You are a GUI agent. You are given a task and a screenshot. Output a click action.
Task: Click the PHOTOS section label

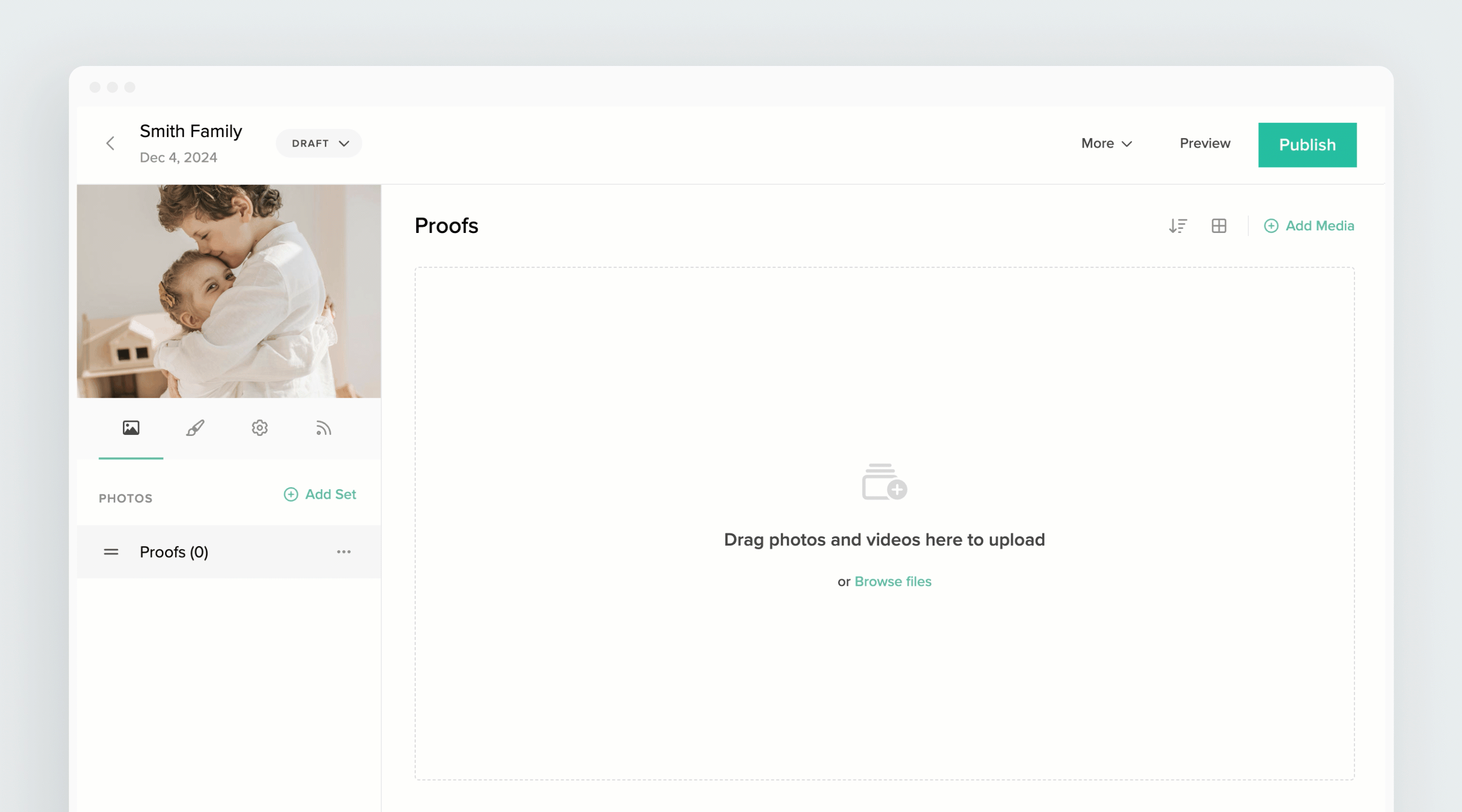point(125,498)
